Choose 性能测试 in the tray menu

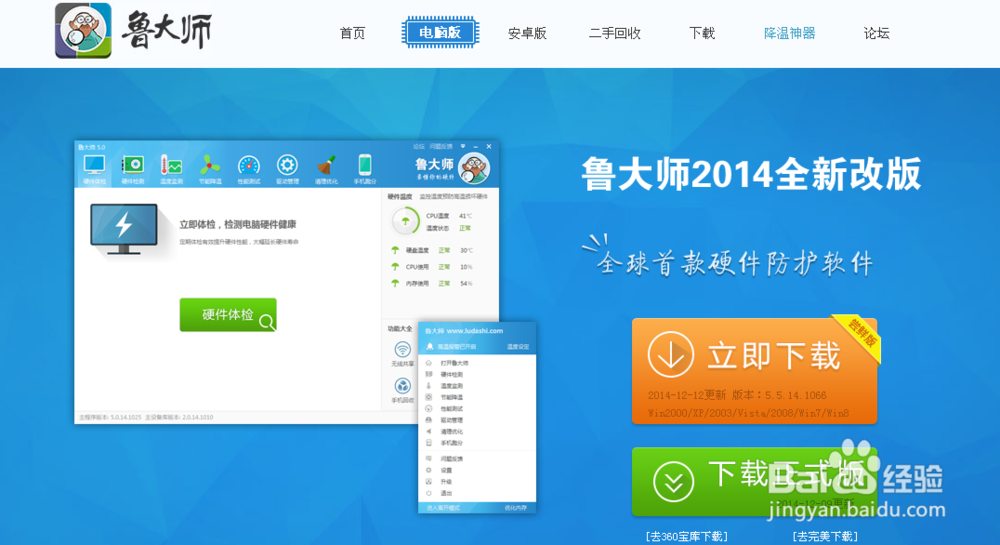pos(452,409)
